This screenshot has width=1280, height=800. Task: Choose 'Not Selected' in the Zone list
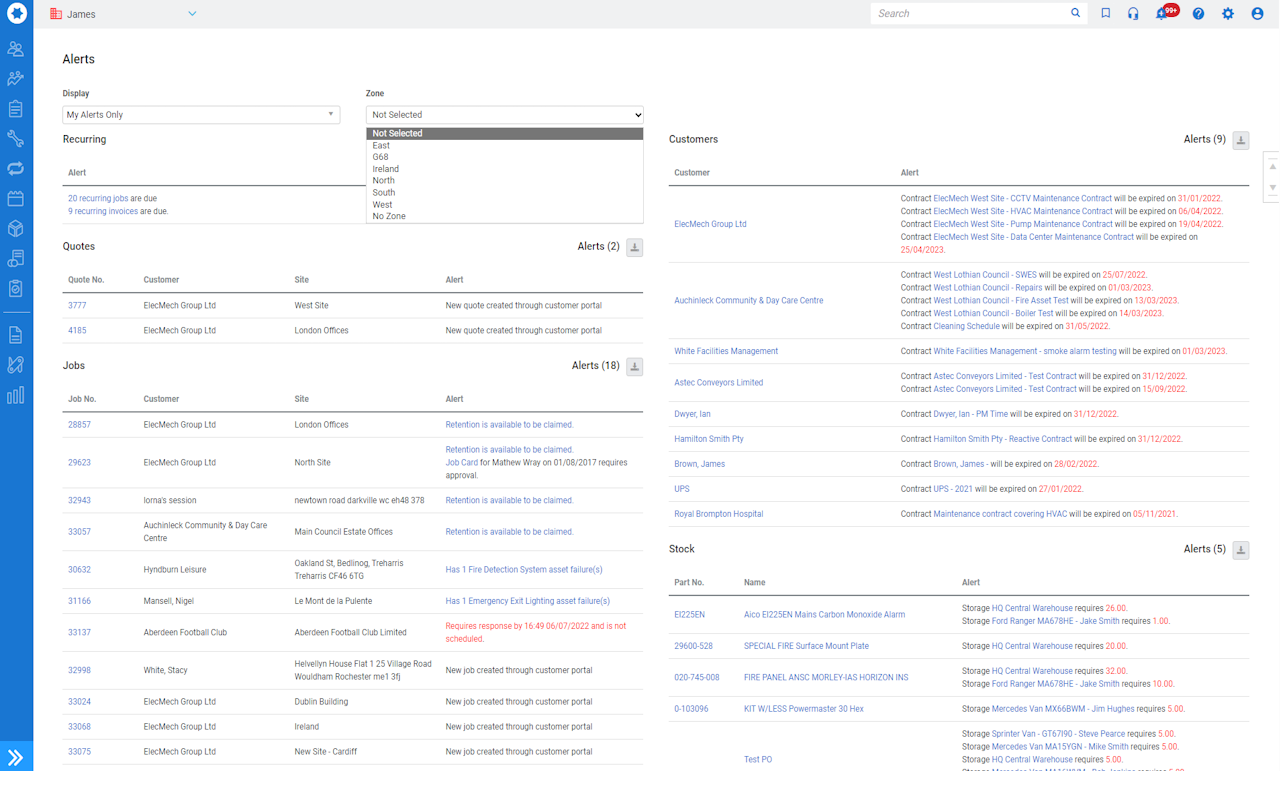505,133
